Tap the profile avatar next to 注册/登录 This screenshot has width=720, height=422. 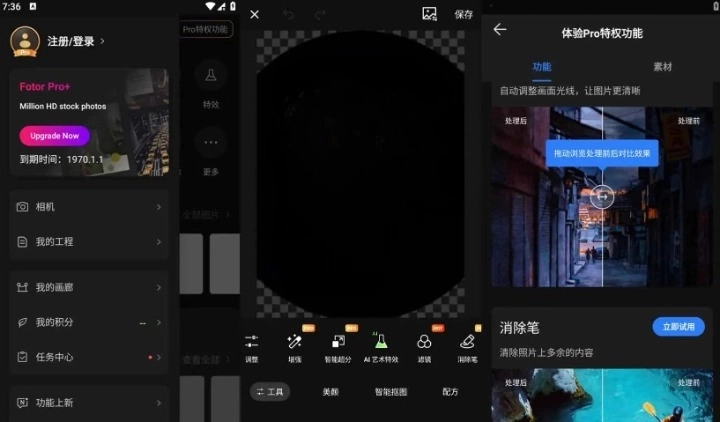click(x=24, y=41)
